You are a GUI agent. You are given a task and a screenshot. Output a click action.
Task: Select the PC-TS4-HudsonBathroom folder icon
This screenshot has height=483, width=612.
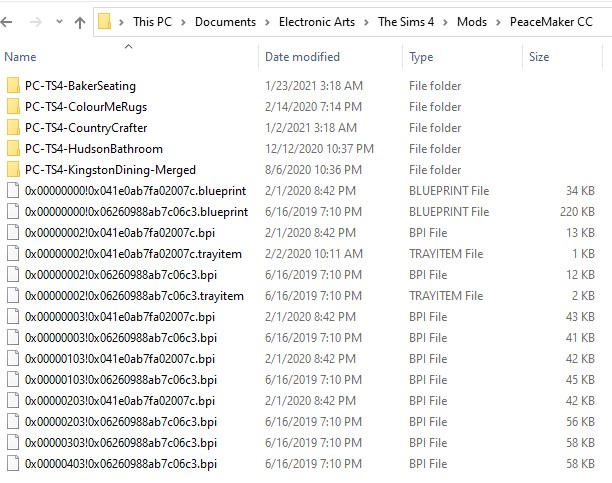click(x=13, y=148)
